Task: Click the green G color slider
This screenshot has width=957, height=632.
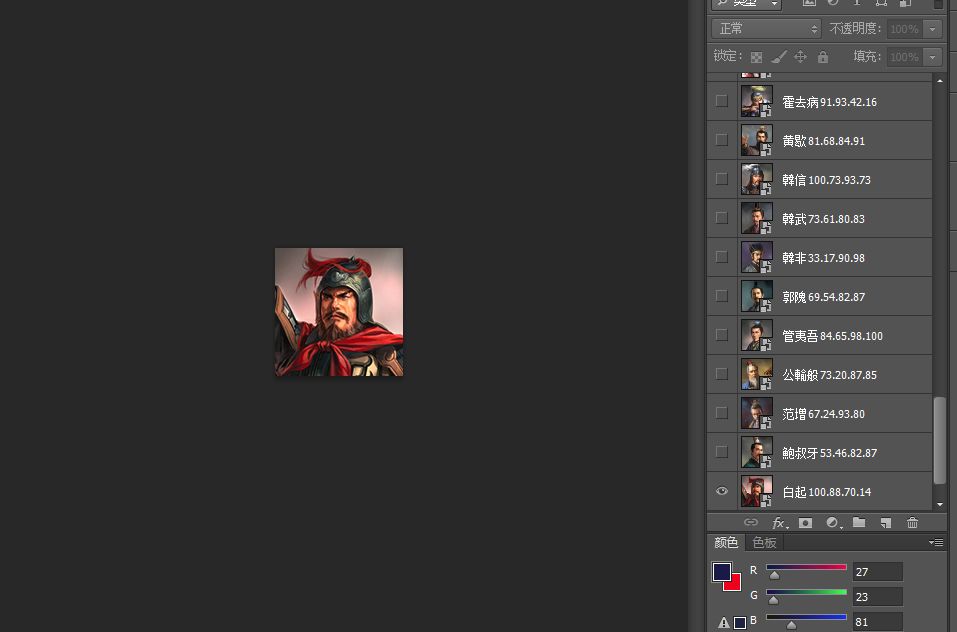Action: pos(806,592)
